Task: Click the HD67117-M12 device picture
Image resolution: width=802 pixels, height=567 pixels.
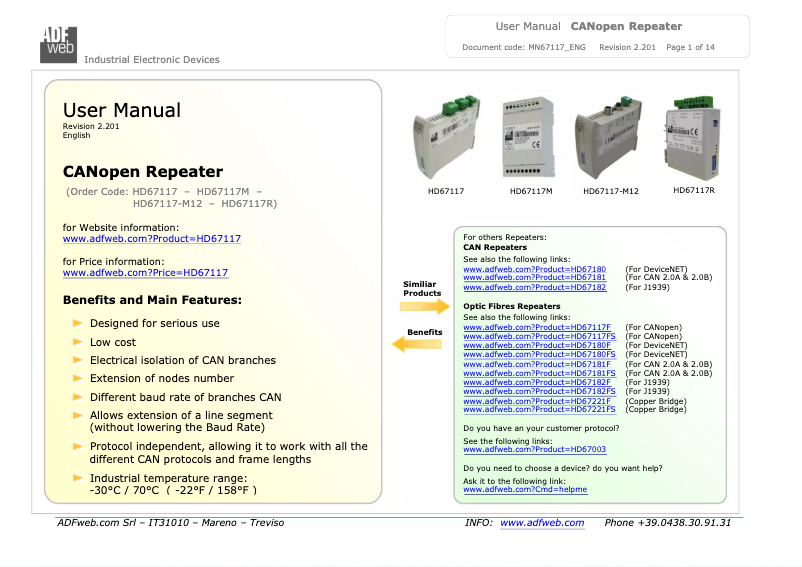Action: click(611, 139)
